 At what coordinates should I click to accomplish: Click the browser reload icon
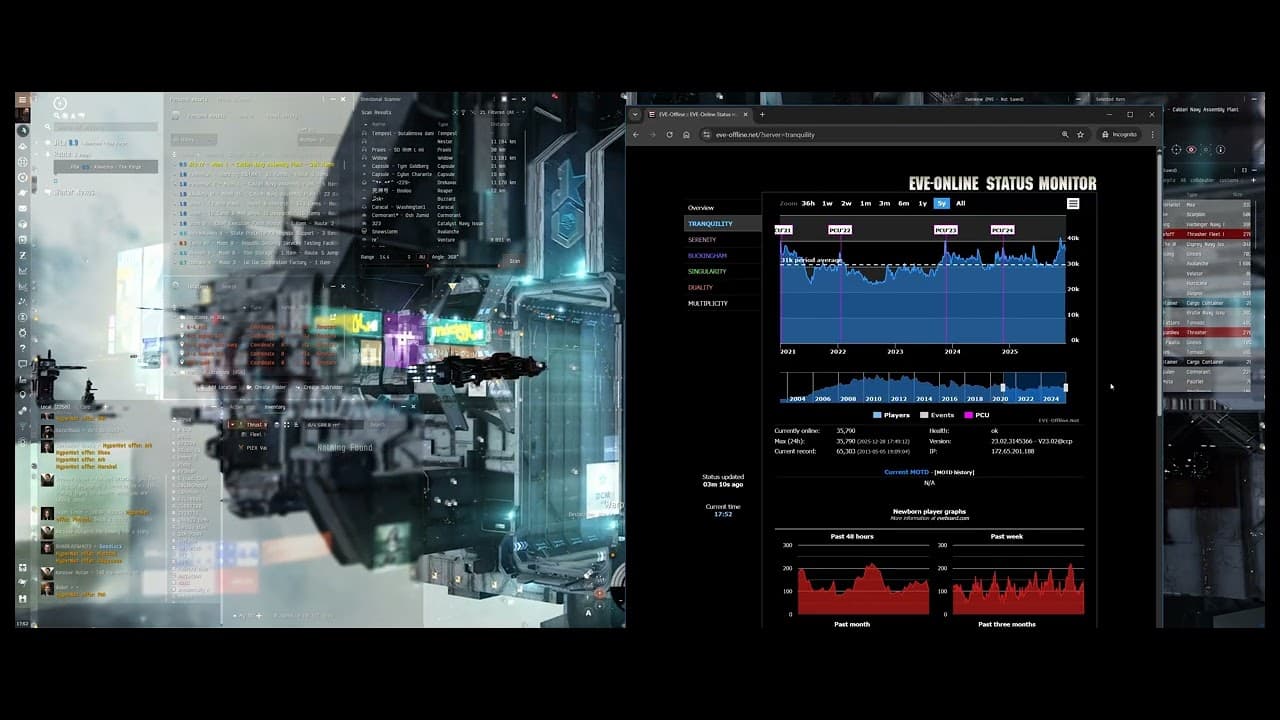pos(669,134)
